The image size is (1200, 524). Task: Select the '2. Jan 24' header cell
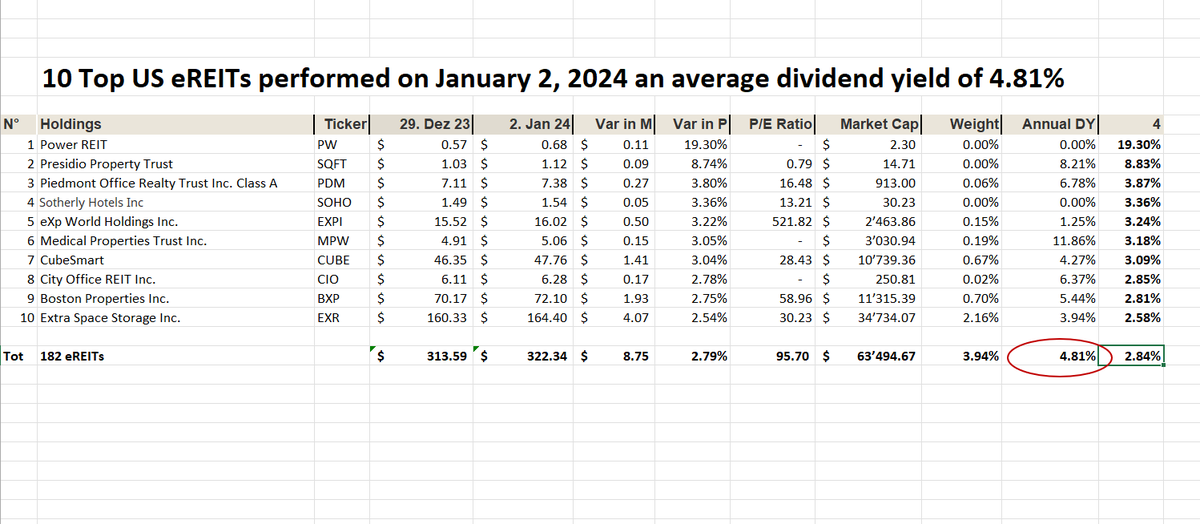[x=525, y=125]
